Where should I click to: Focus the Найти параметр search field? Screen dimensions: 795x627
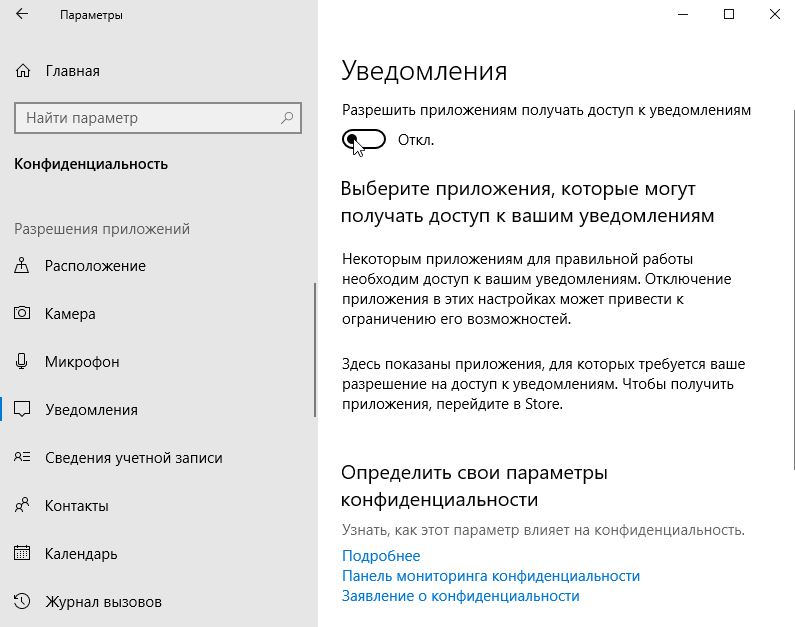pos(158,118)
